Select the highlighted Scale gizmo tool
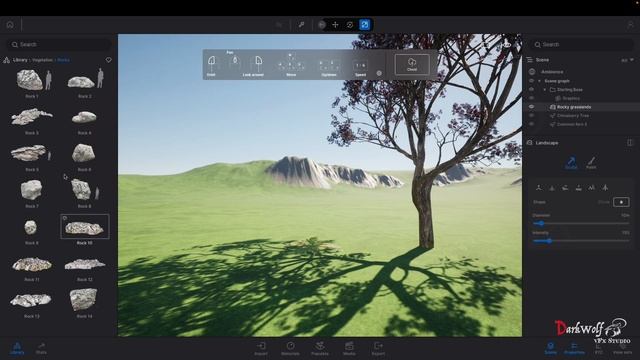640x360 pixels. pyautogui.click(x=364, y=25)
